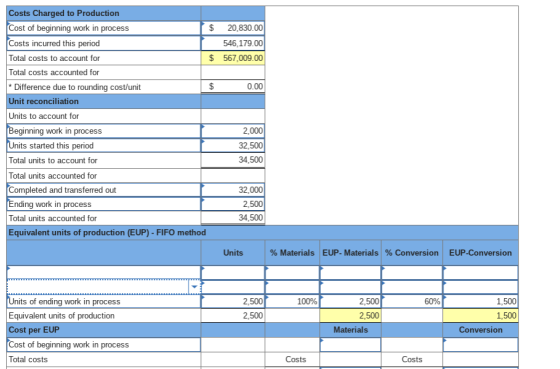The image size is (560, 369).
Task: Select the Costs incurred this period 546,179.00 cell
Action: point(233,43)
